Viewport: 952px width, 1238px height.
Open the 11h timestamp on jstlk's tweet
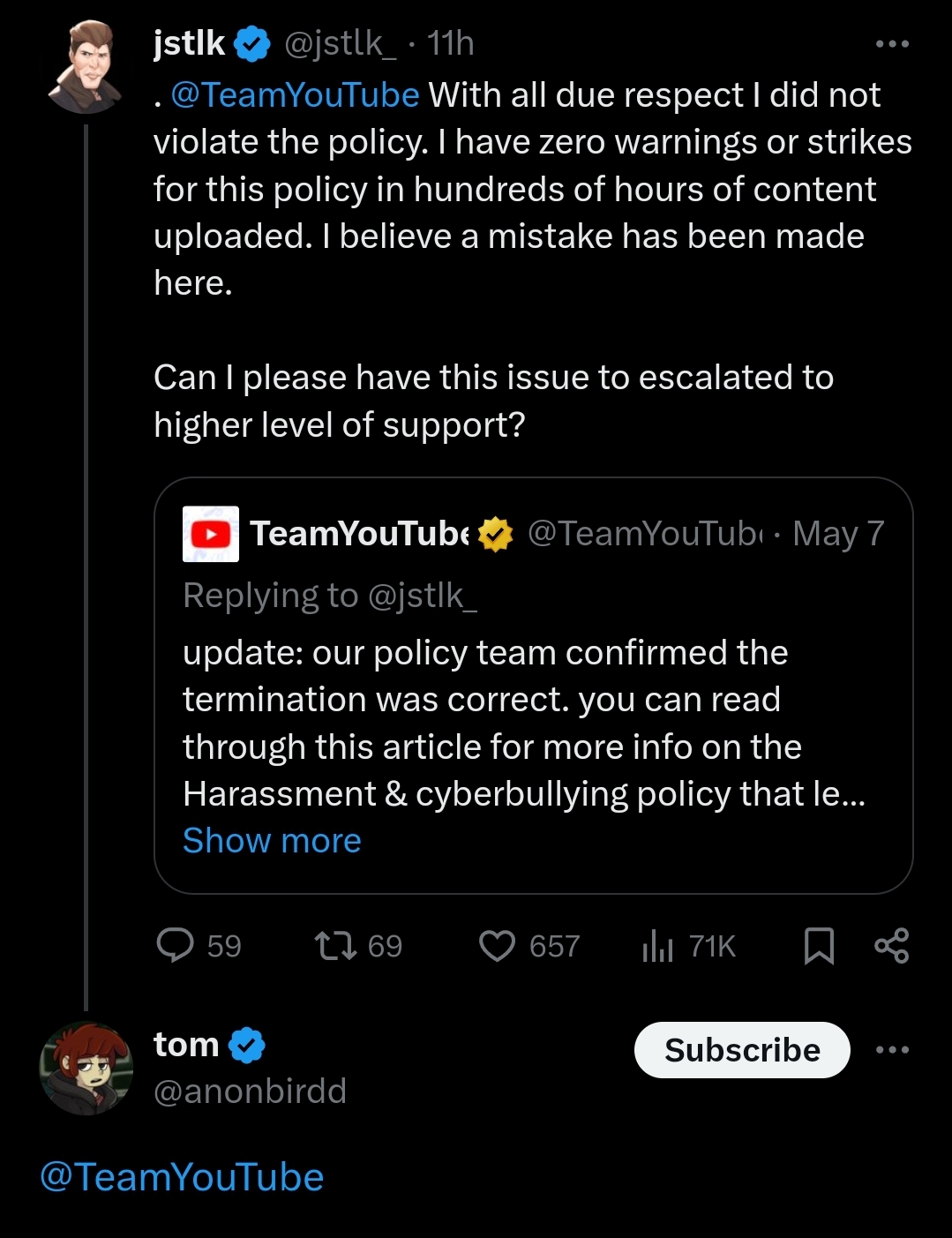[x=451, y=43]
